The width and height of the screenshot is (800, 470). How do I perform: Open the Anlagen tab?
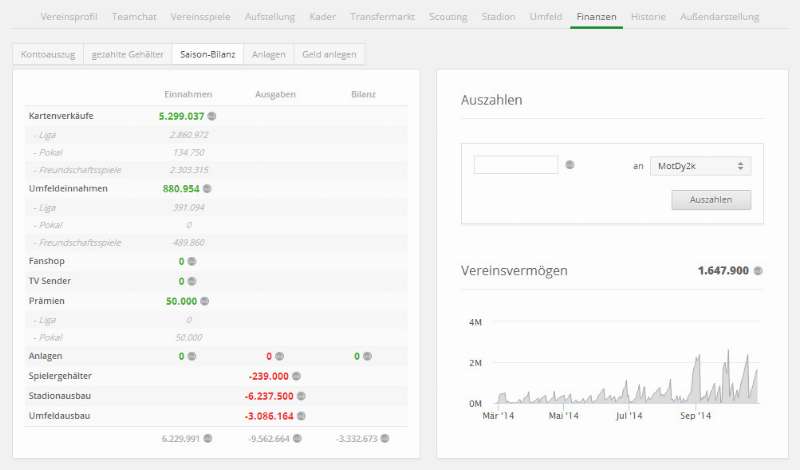pos(268,54)
